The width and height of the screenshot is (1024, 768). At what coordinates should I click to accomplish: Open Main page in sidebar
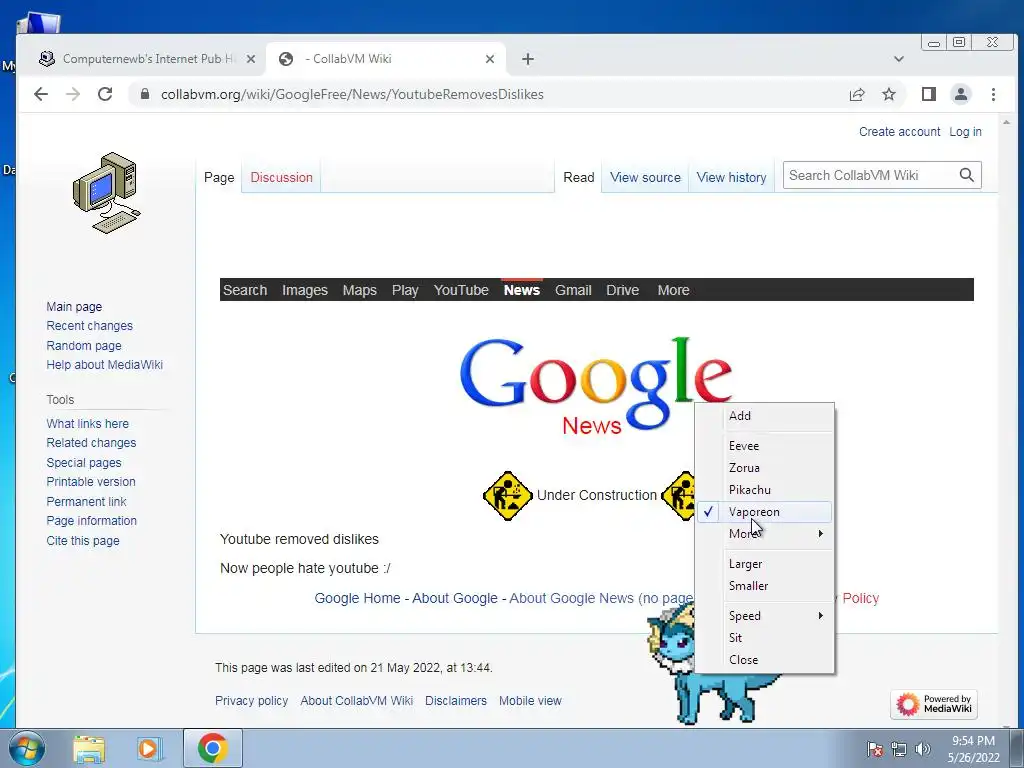(x=74, y=306)
